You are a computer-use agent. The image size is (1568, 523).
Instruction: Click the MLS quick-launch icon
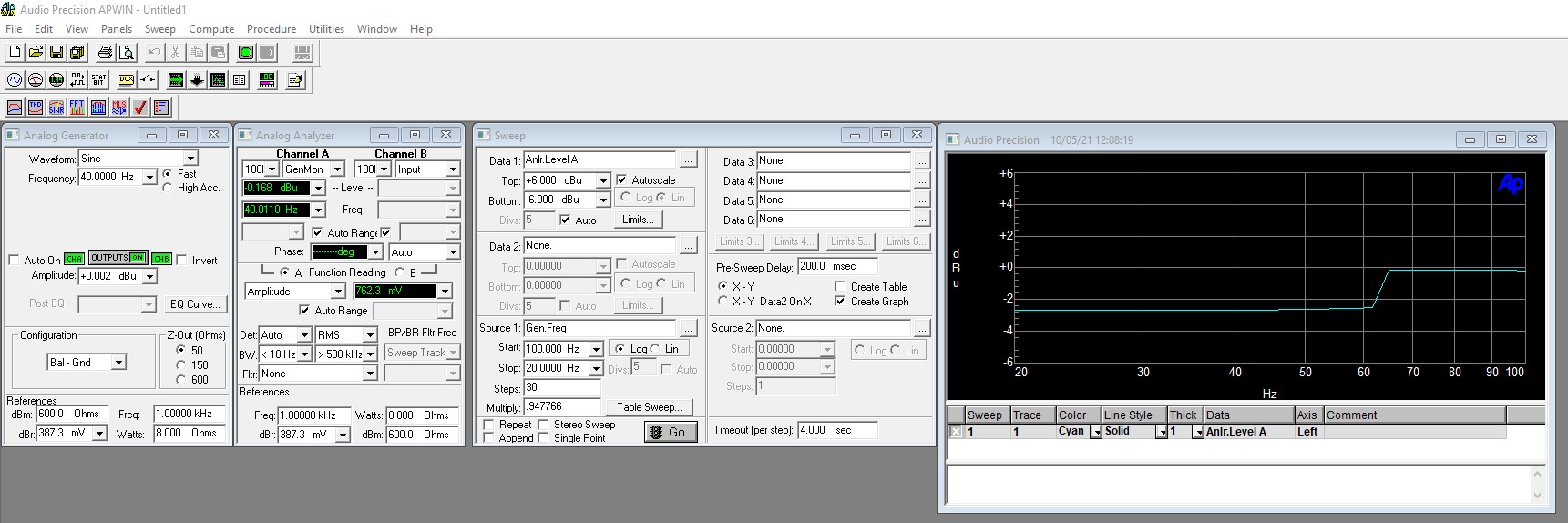(x=119, y=108)
